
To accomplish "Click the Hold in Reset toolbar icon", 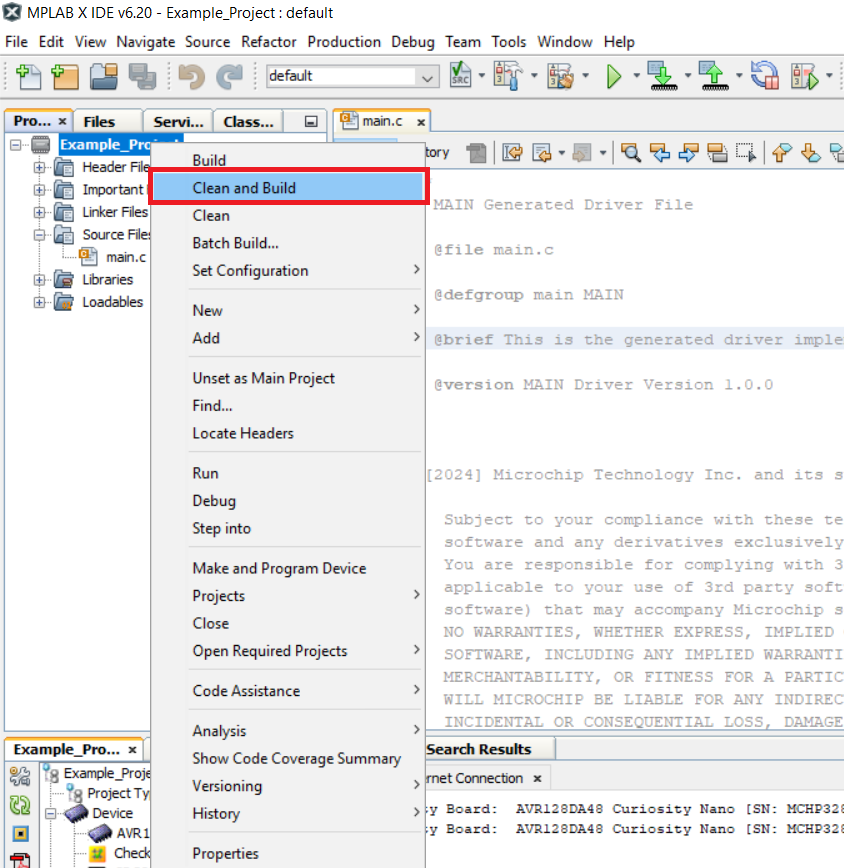I will (765, 75).
